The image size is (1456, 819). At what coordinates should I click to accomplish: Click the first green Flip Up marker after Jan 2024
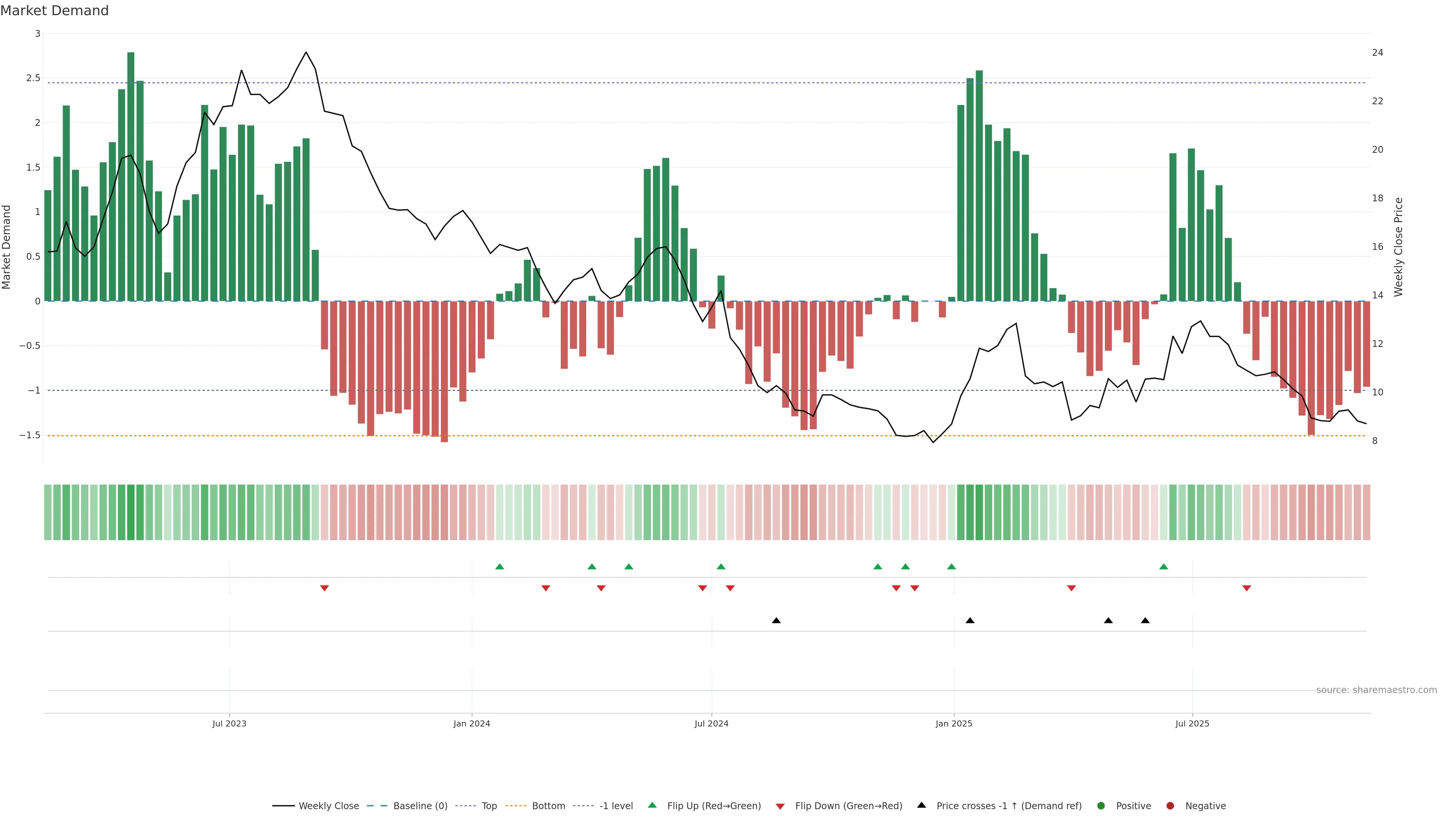[x=500, y=566]
